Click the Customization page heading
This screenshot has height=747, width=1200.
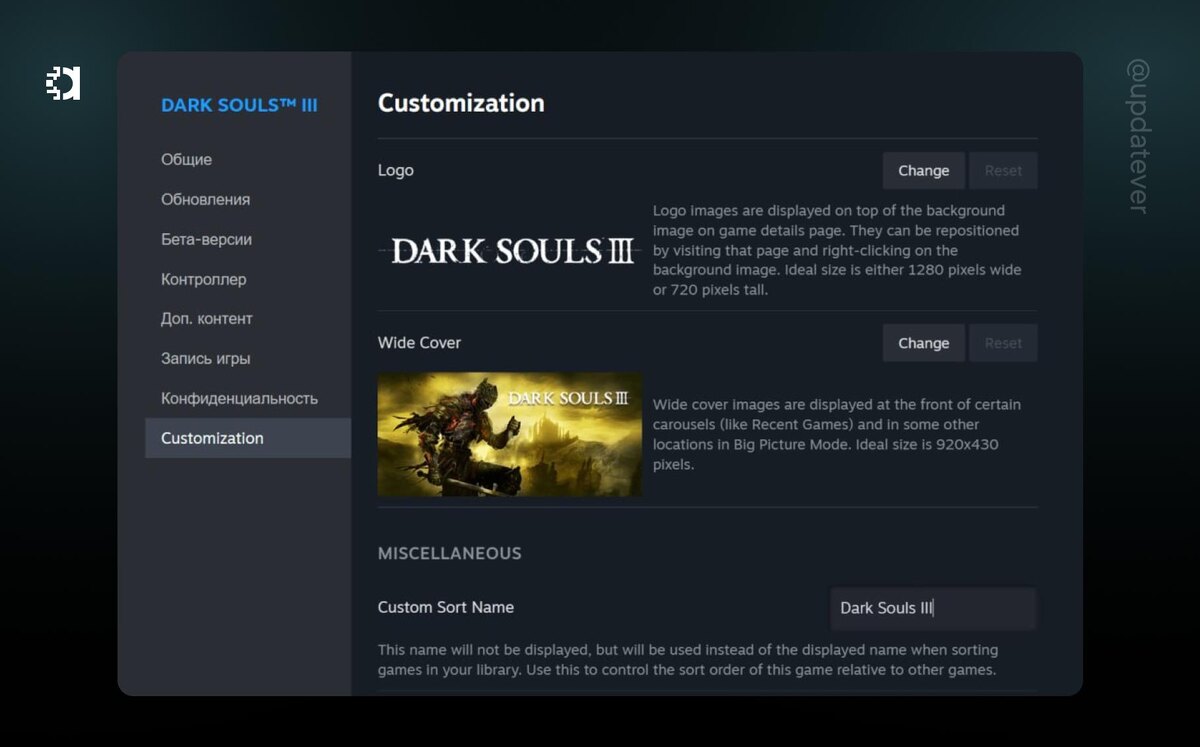(x=461, y=103)
